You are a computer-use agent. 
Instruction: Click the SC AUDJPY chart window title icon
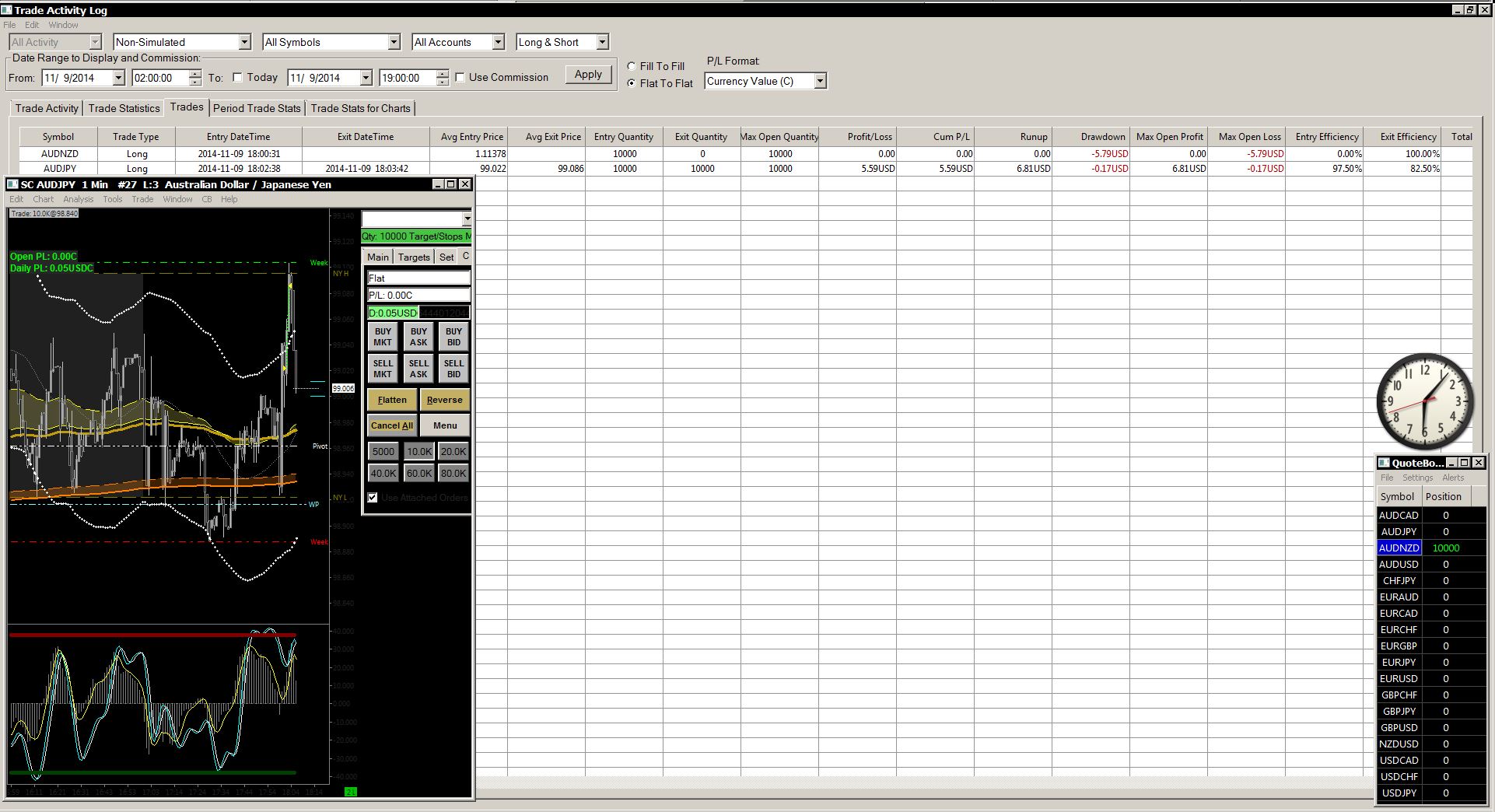[x=12, y=184]
